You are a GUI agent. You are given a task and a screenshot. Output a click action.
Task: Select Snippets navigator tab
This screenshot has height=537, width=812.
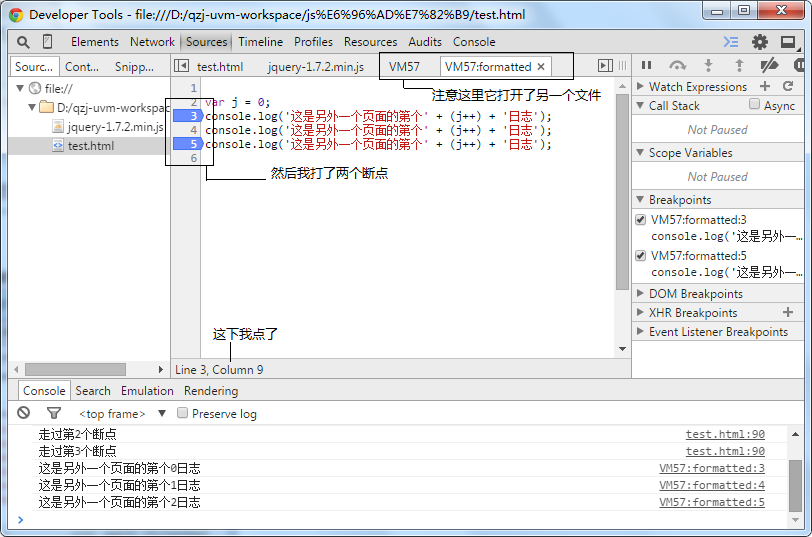134,67
